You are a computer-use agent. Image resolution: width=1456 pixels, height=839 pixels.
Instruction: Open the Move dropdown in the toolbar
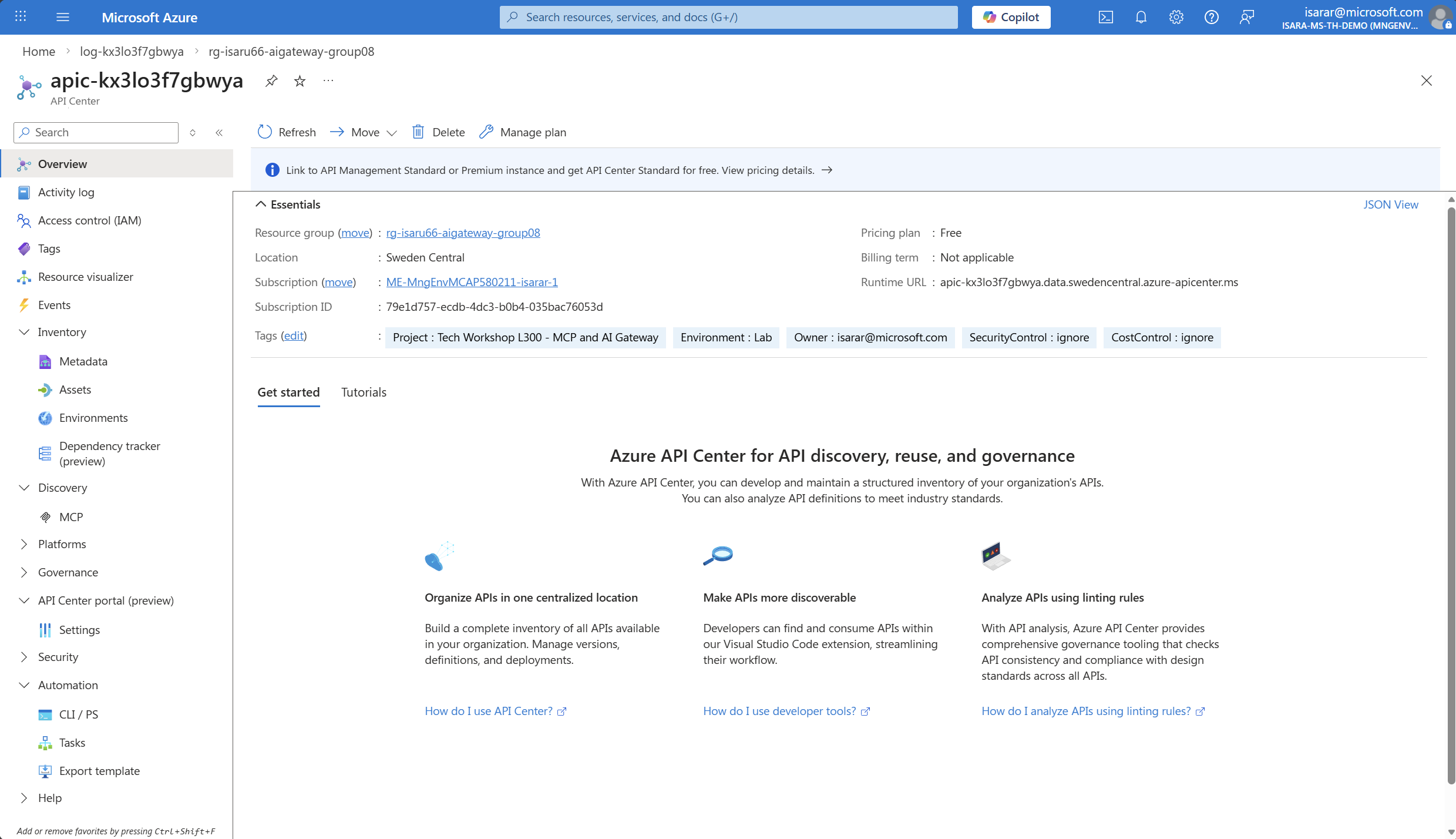pos(363,132)
